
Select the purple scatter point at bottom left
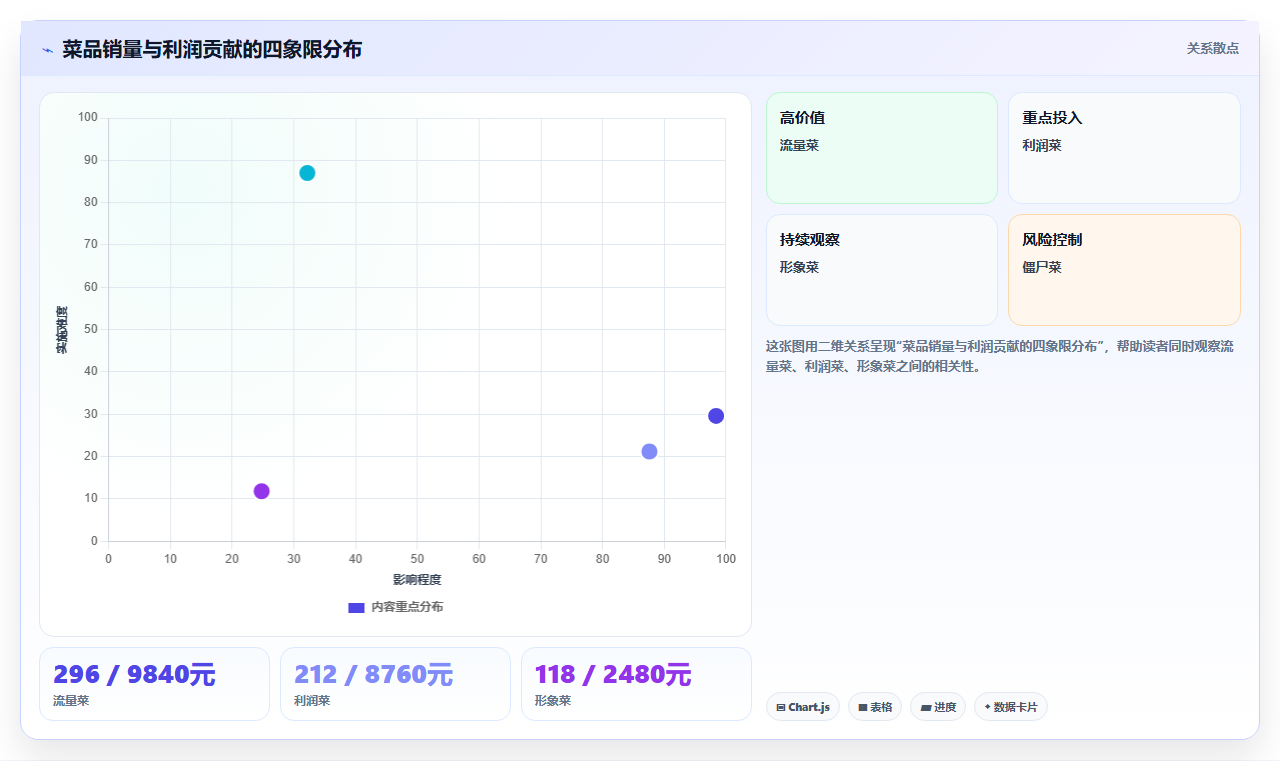[262, 491]
